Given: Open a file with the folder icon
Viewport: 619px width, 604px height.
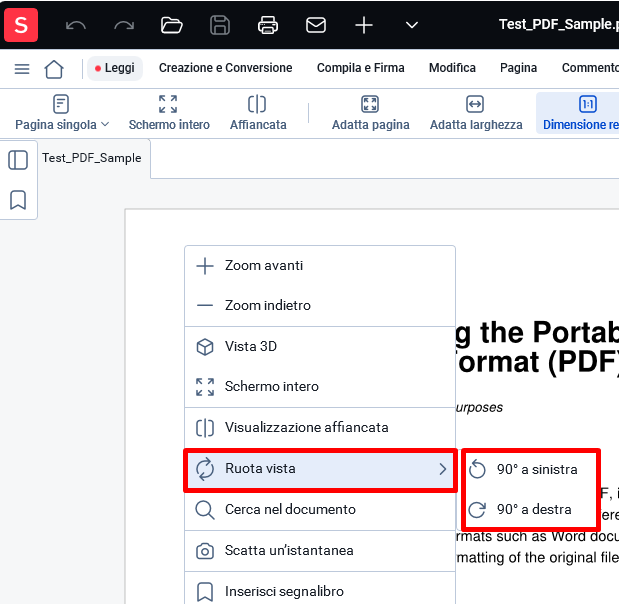Looking at the screenshot, I should click(x=172, y=25).
